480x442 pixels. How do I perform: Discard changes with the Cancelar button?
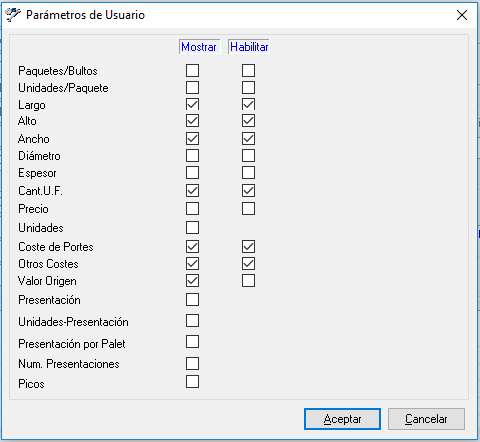point(426,419)
